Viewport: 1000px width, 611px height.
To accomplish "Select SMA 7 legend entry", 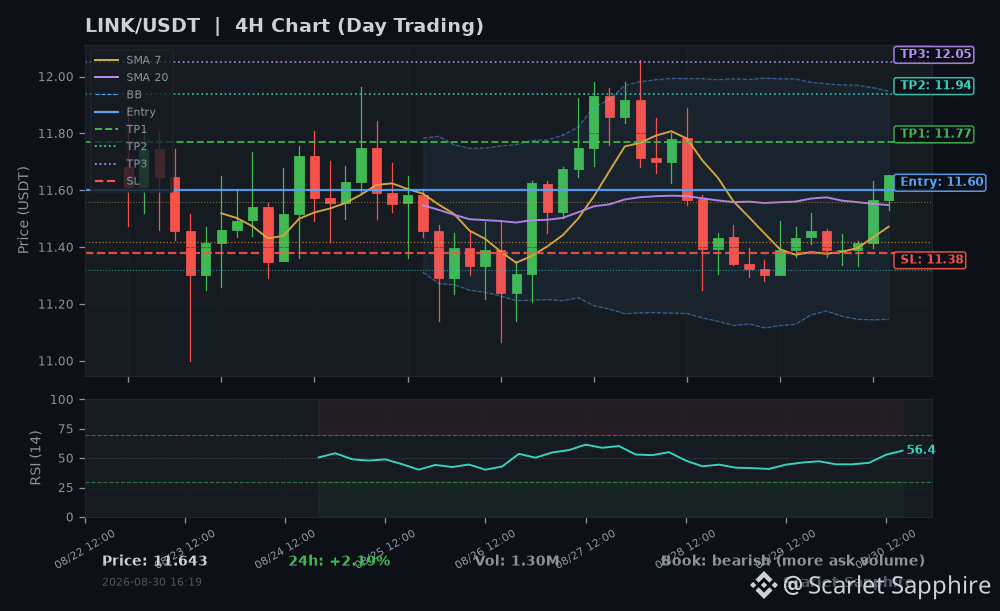I will point(131,60).
